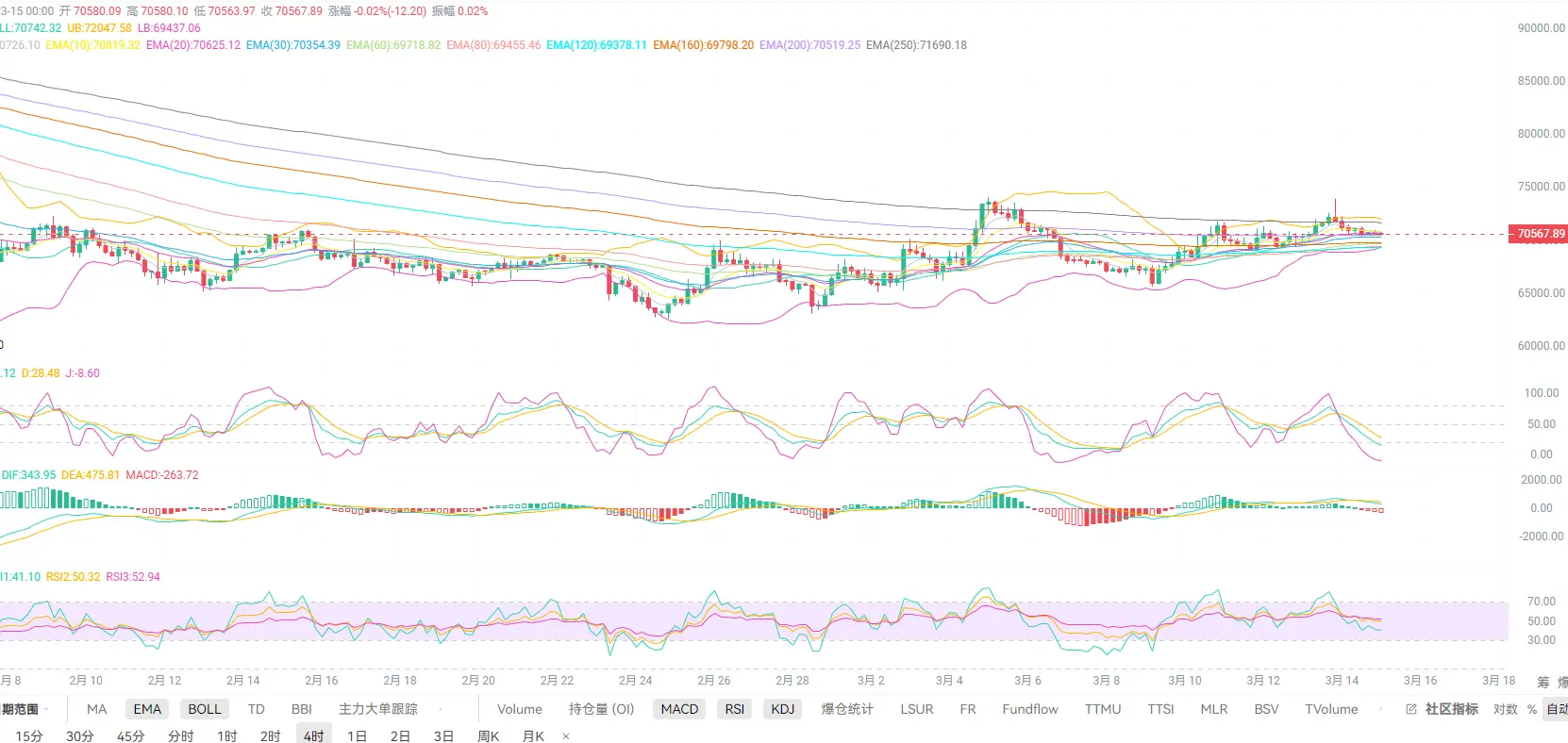Enable the Fundflow indicator

[1030, 709]
